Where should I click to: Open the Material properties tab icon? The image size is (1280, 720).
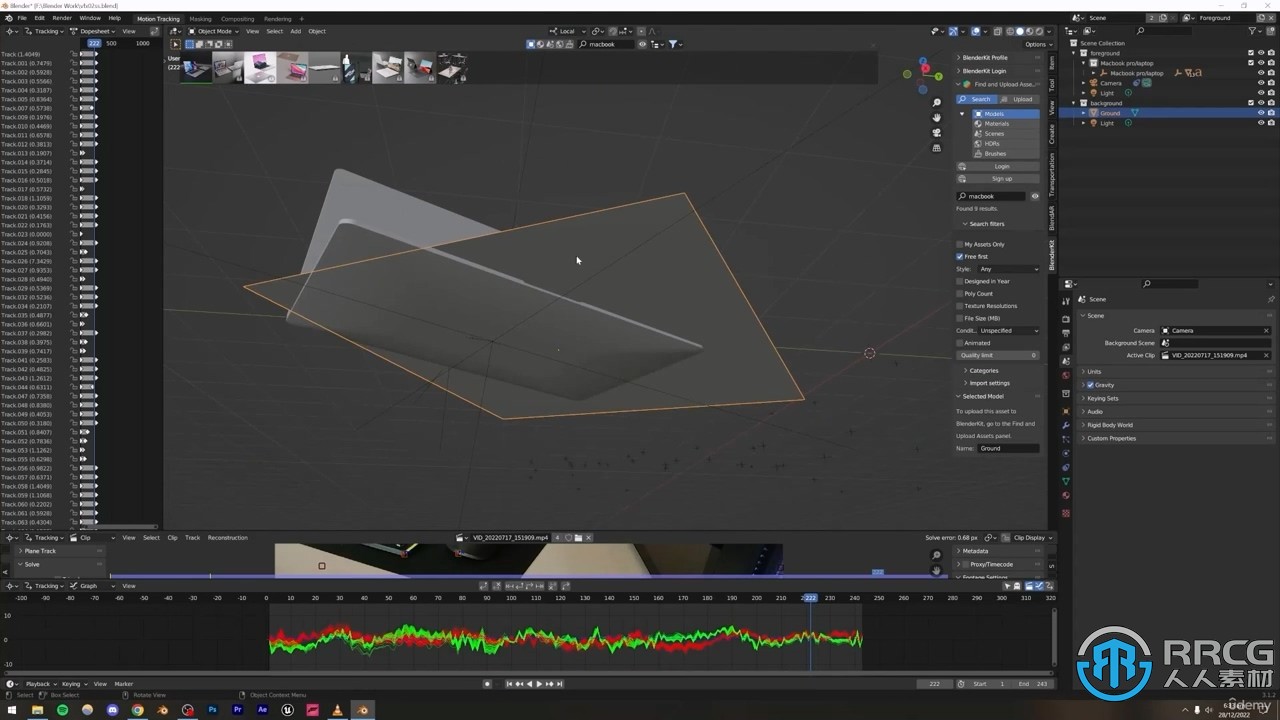(1066, 495)
